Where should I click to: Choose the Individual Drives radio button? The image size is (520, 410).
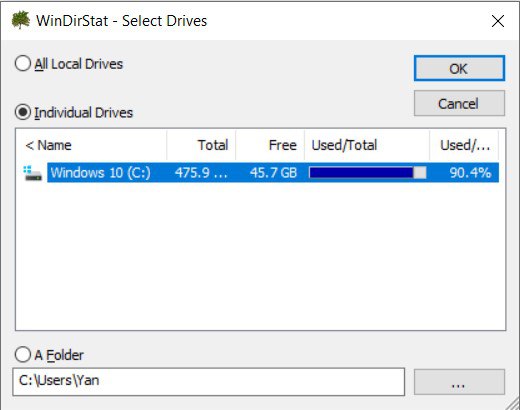tap(74, 112)
